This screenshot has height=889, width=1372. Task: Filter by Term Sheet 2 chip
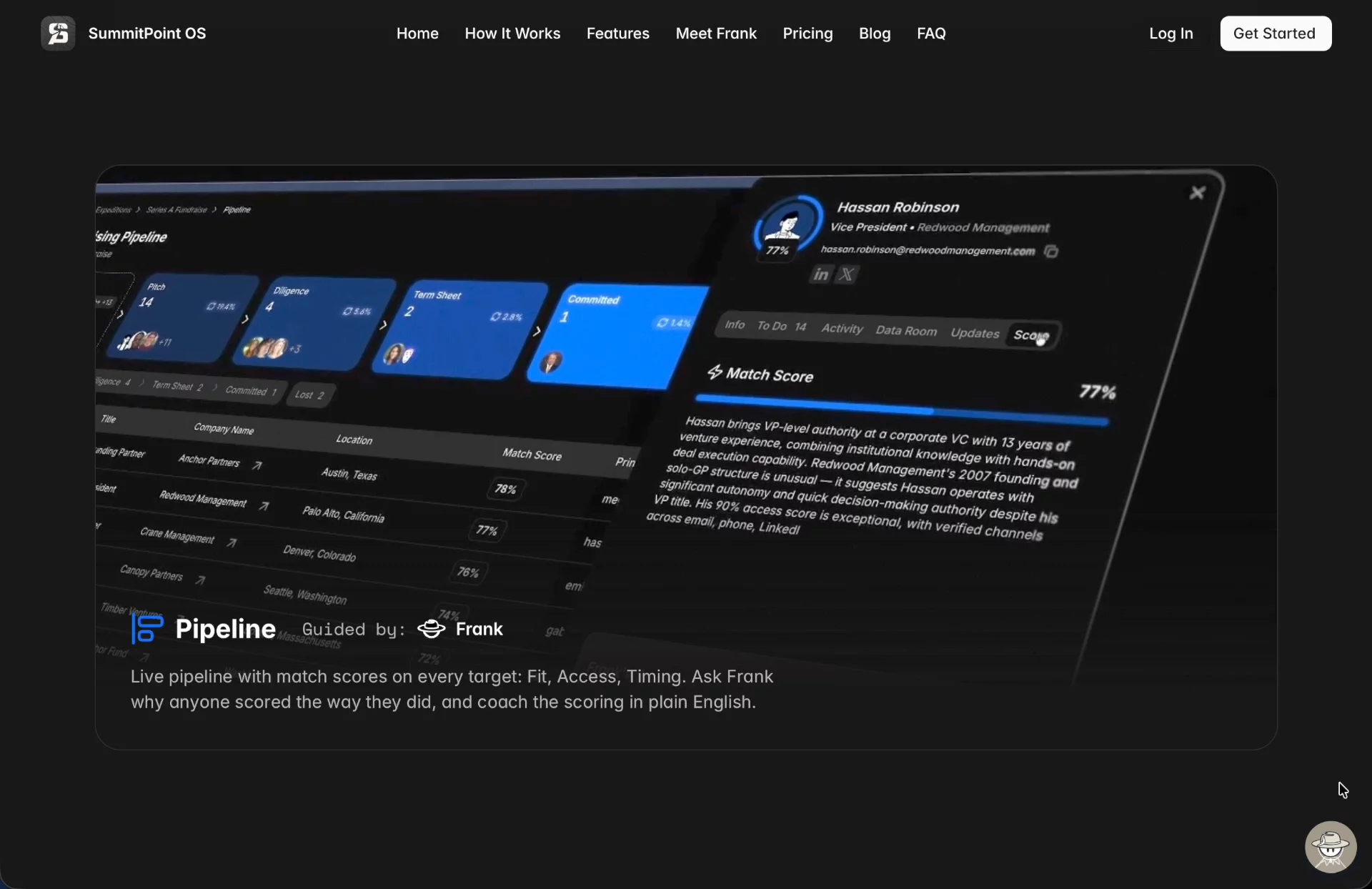(x=177, y=386)
